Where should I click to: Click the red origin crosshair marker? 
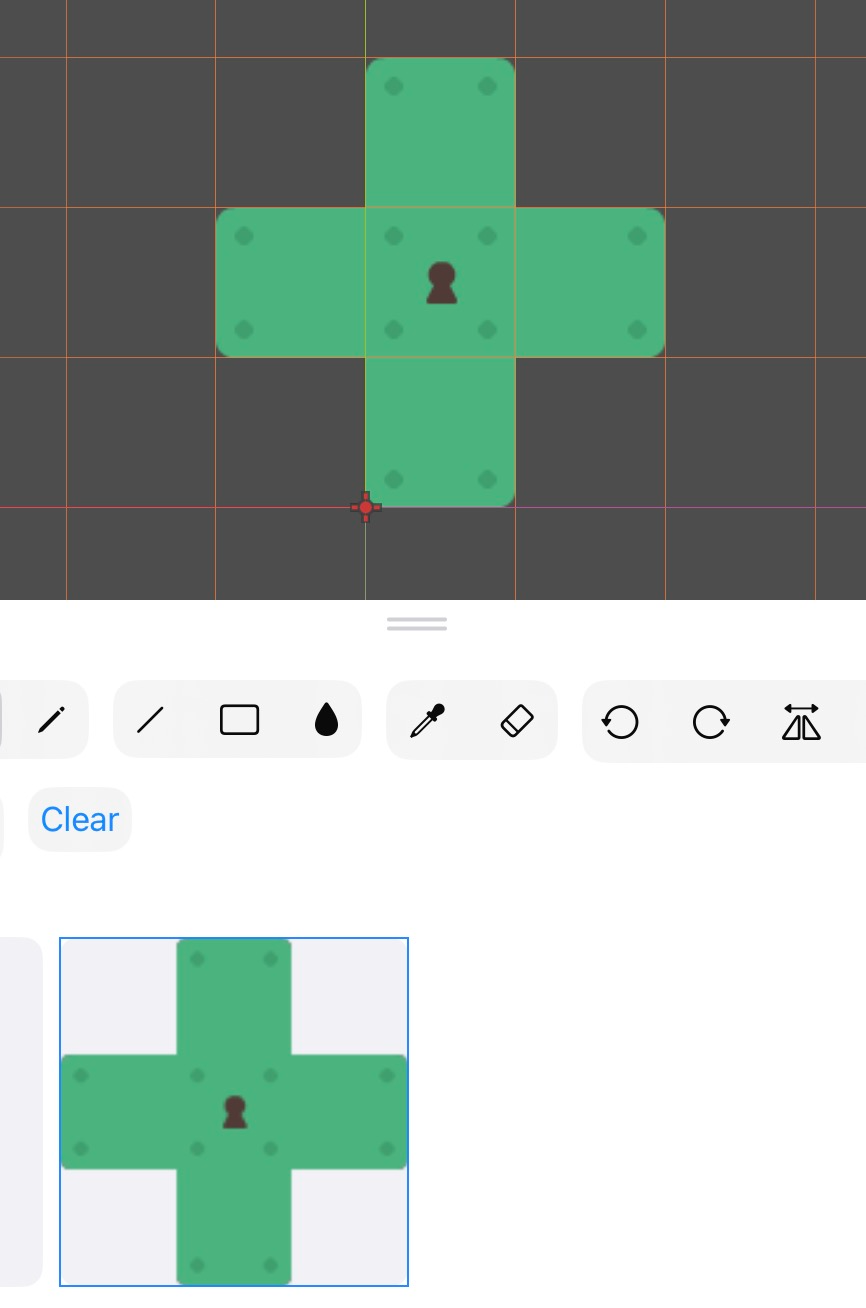[366, 508]
